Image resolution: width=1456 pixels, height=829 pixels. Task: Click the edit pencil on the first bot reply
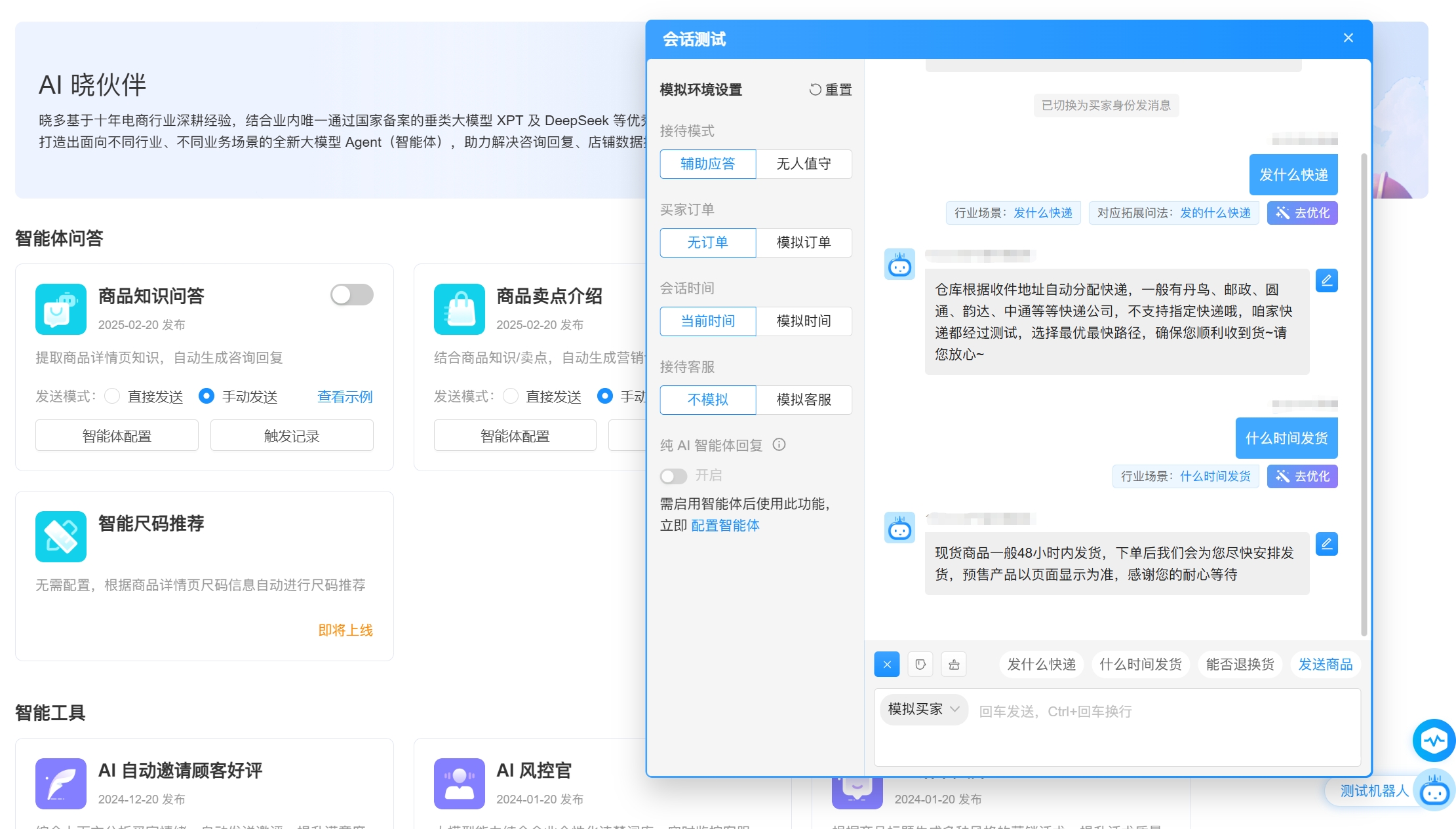click(x=1326, y=280)
